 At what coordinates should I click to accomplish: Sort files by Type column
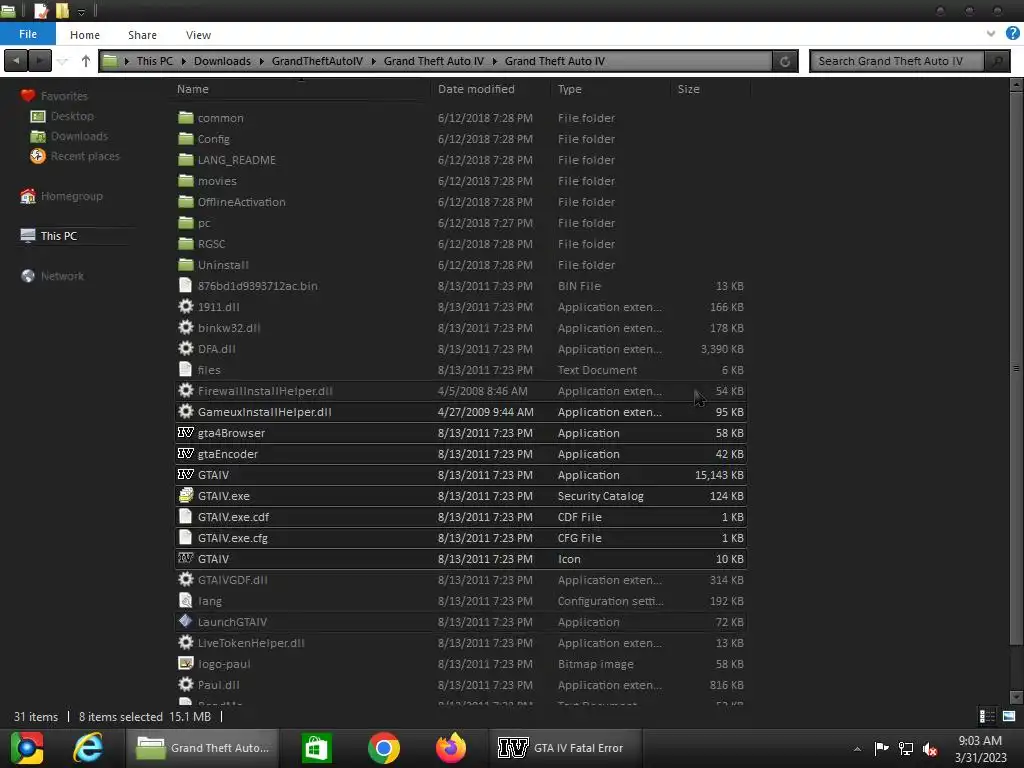569,89
